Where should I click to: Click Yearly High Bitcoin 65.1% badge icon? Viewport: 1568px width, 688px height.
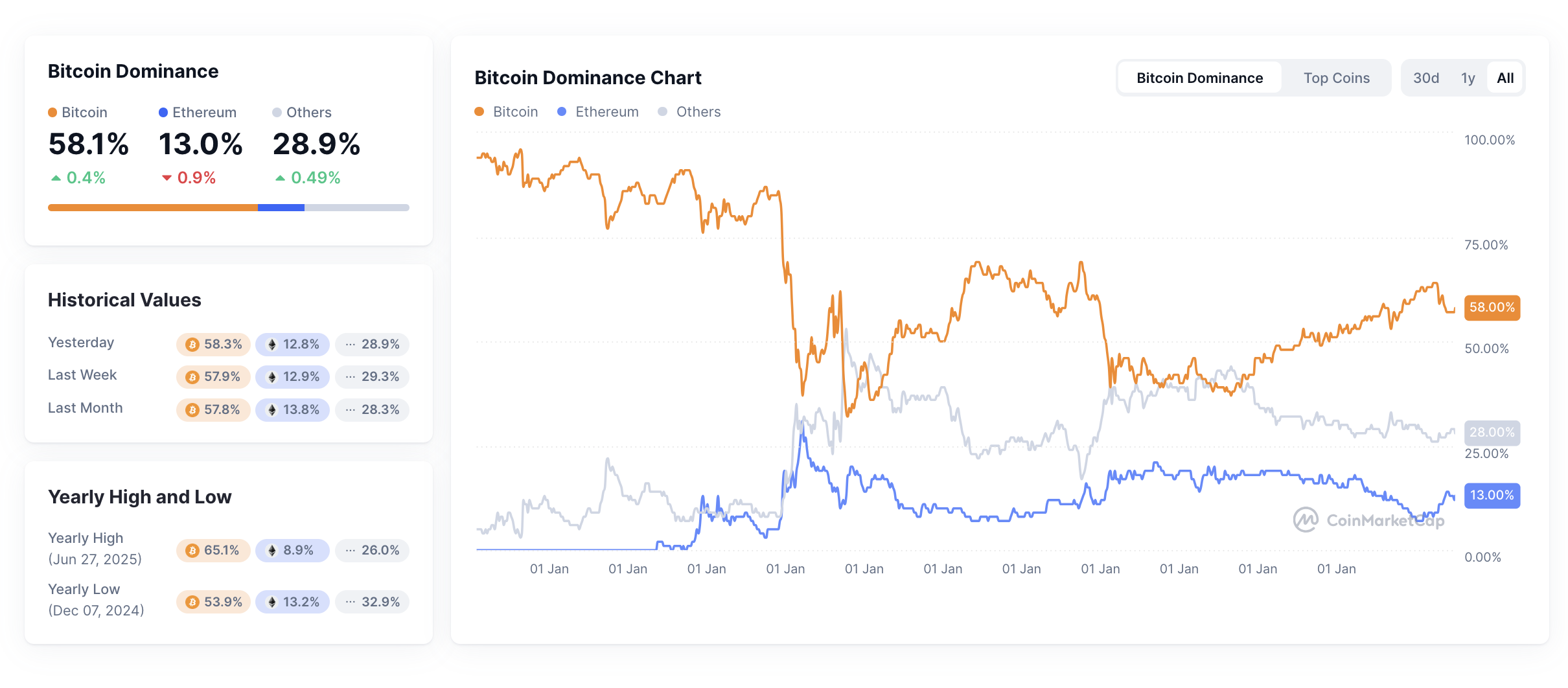point(192,551)
